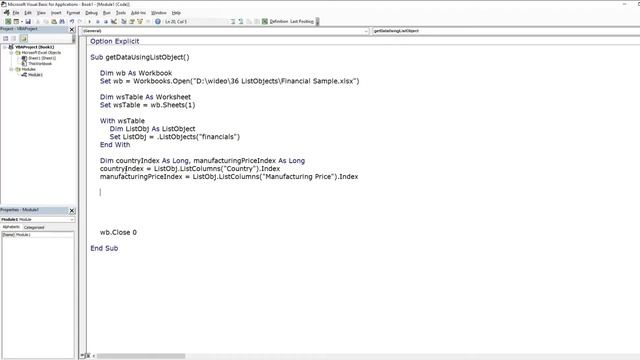Collapse the VBAProject (Book1) tree node
640x360 pixels.
click(5, 47)
